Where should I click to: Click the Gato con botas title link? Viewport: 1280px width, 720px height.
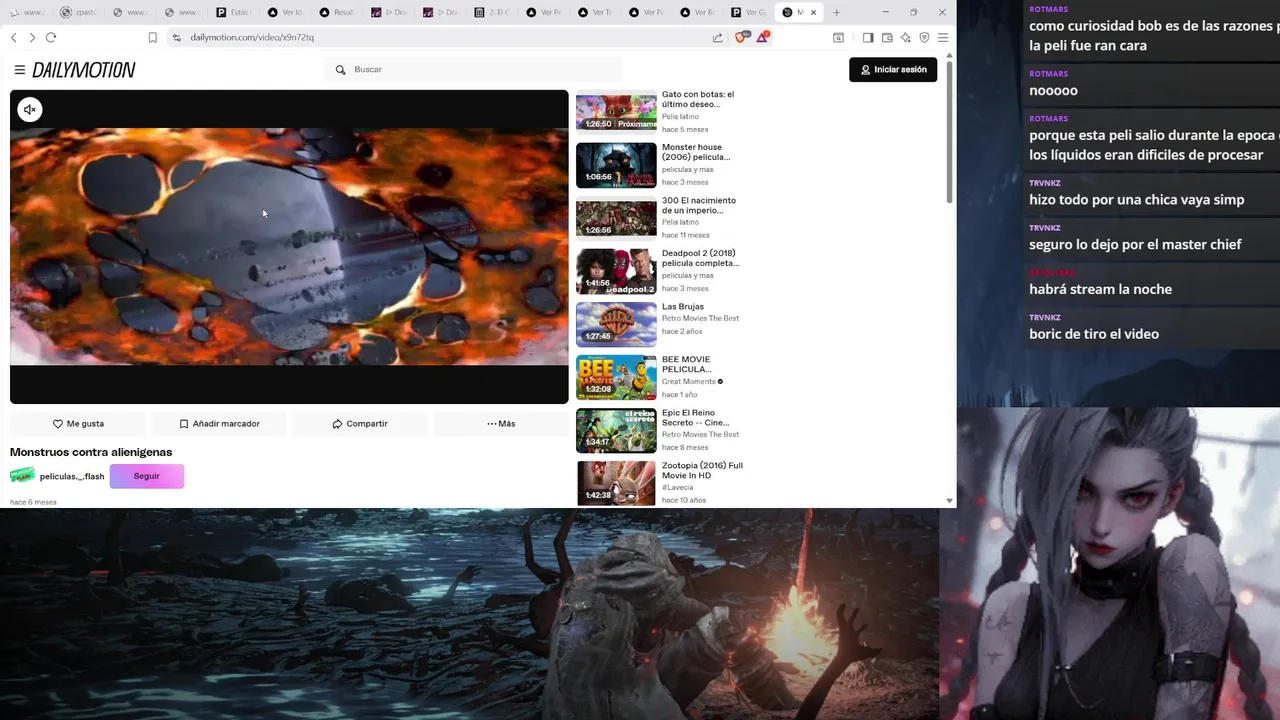pos(698,99)
